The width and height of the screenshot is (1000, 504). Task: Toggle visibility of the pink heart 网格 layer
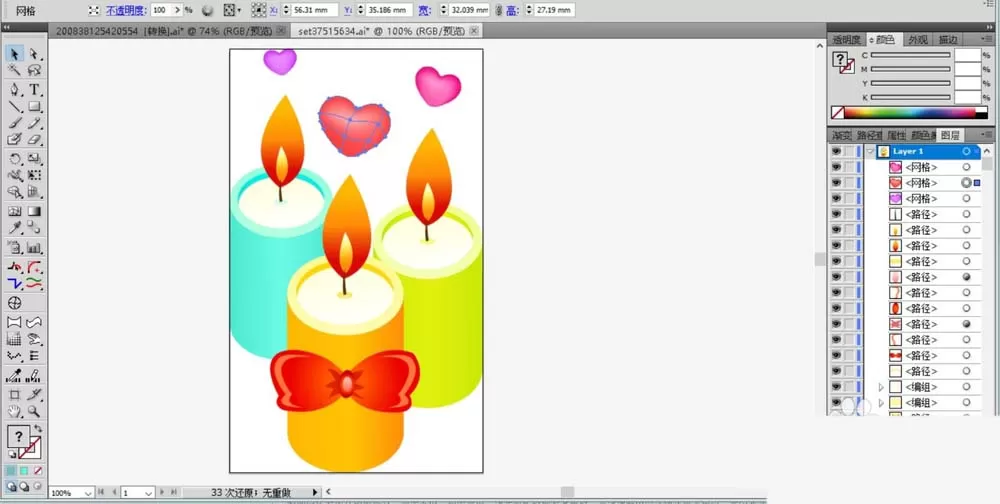tap(836, 167)
